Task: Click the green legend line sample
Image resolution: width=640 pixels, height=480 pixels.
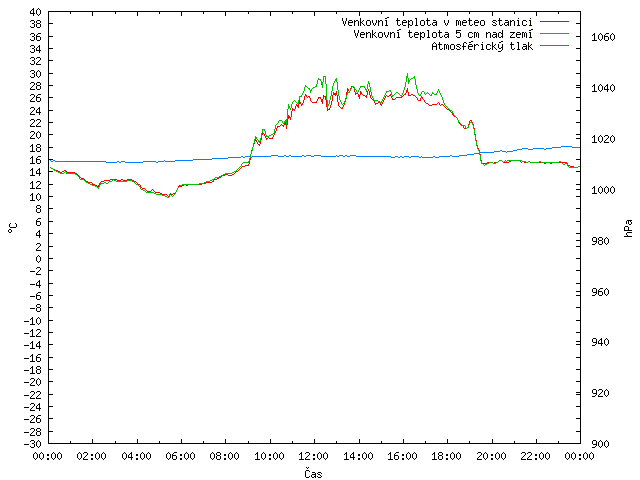Action: click(554, 34)
